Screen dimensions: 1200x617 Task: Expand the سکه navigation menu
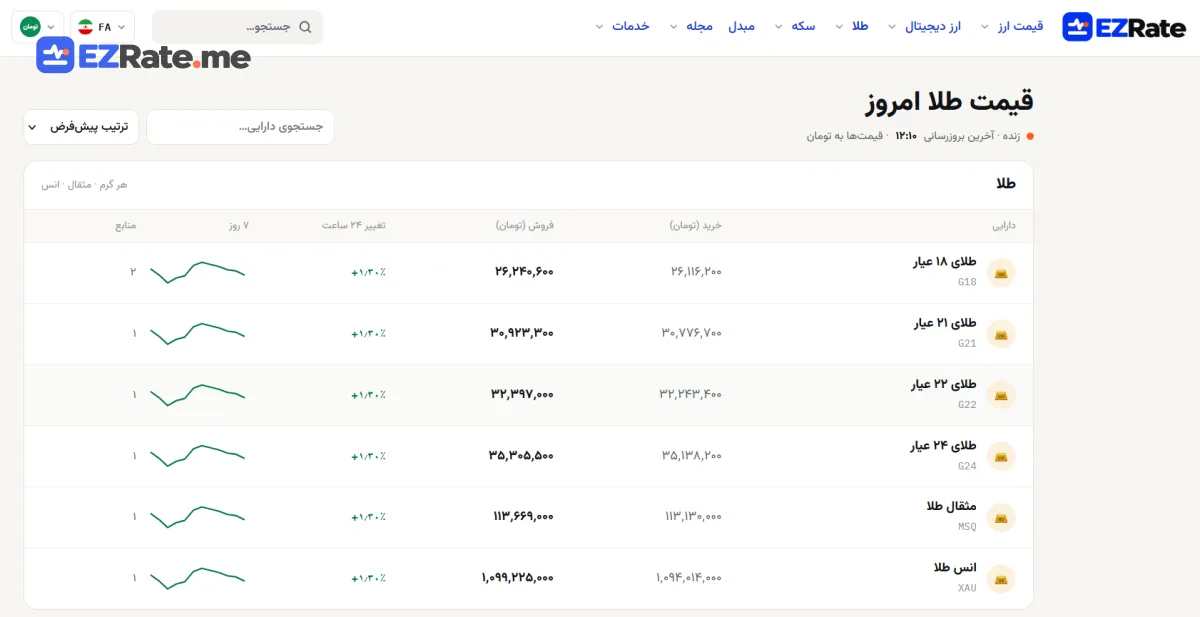tap(795, 26)
